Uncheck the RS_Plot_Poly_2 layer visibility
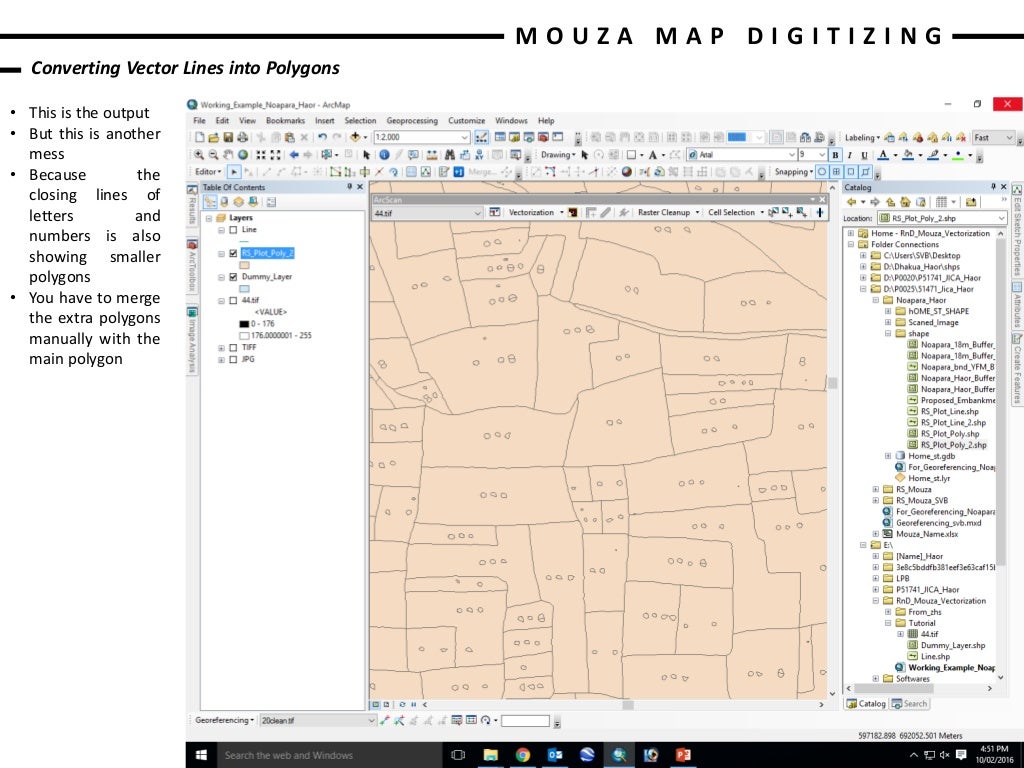1024x768 pixels. pos(233,254)
